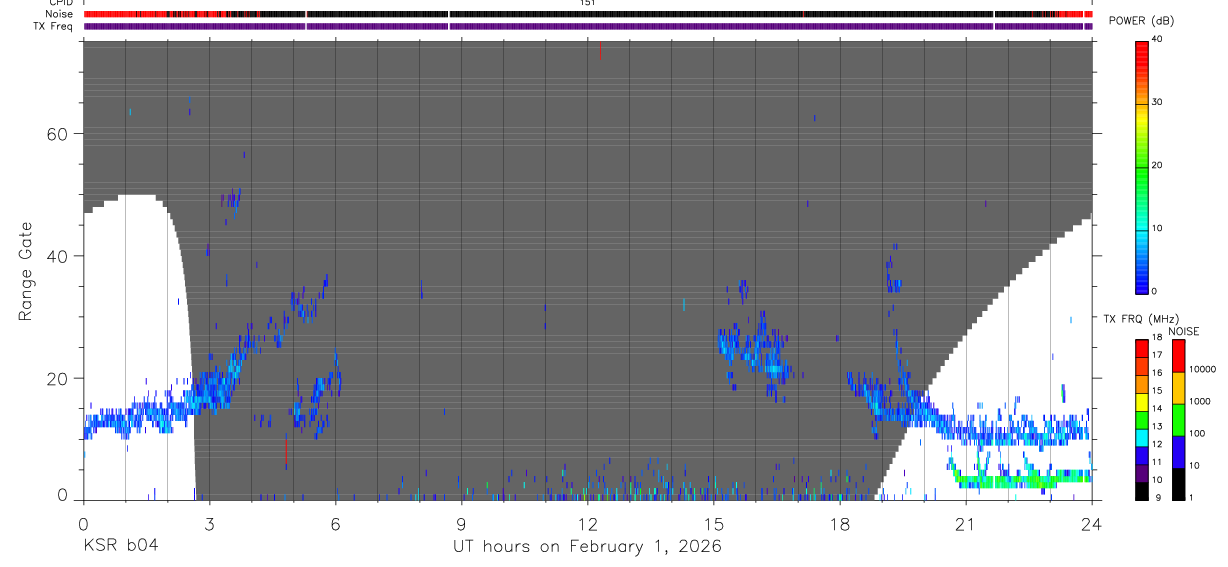Viewport: 1228px width, 567px height.
Task: Click the Range Gate y-axis title
Action: tap(26, 272)
